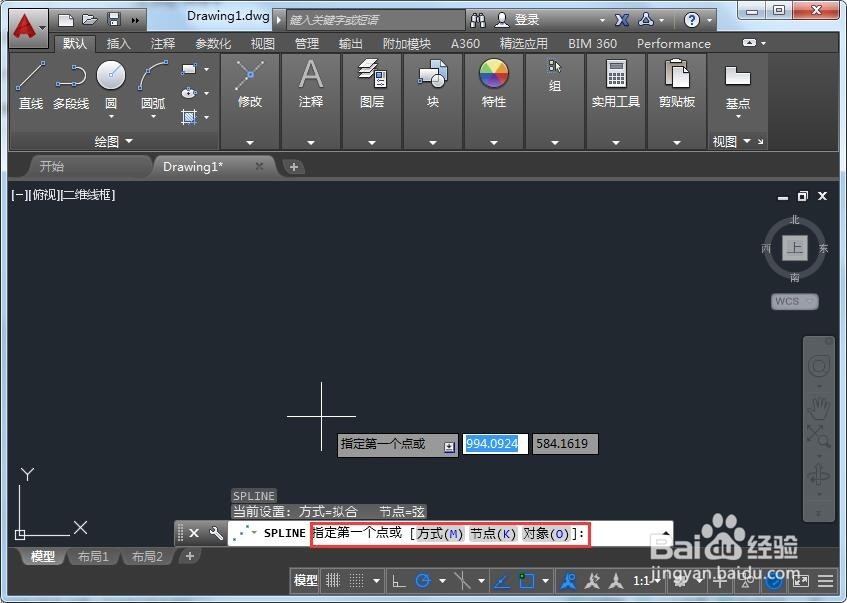Click the New drawing icon
Viewport: 847px width, 603px height.
[x=66, y=21]
